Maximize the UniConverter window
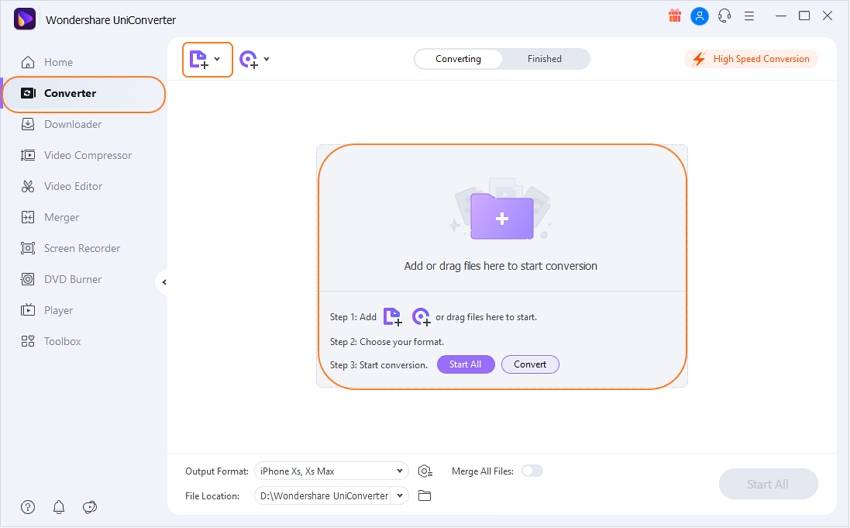The image size is (850, 528). pos(804,16)
